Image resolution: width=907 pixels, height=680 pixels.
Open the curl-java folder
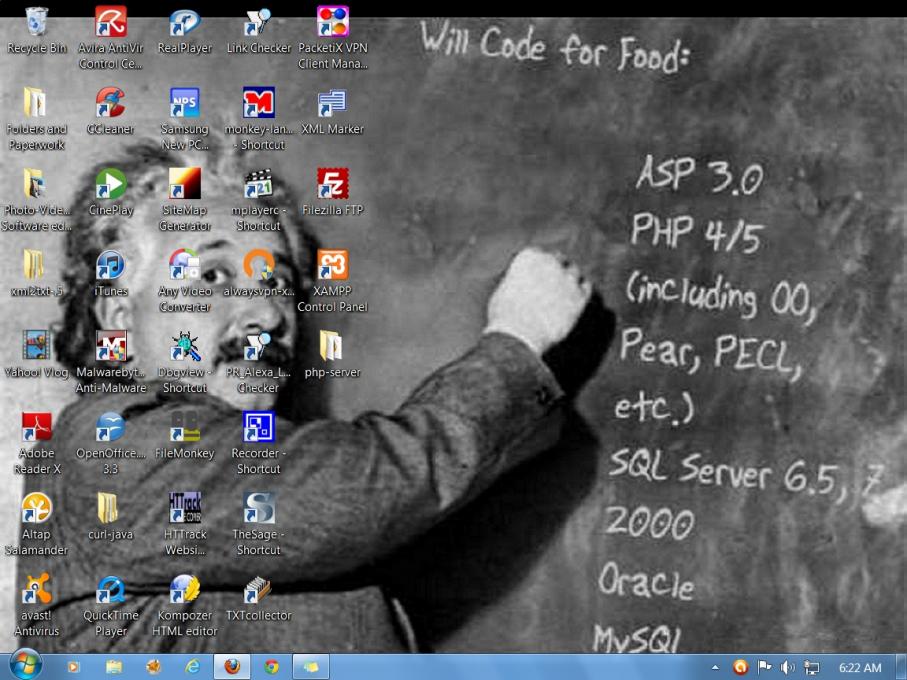click(x=110, y=508)
